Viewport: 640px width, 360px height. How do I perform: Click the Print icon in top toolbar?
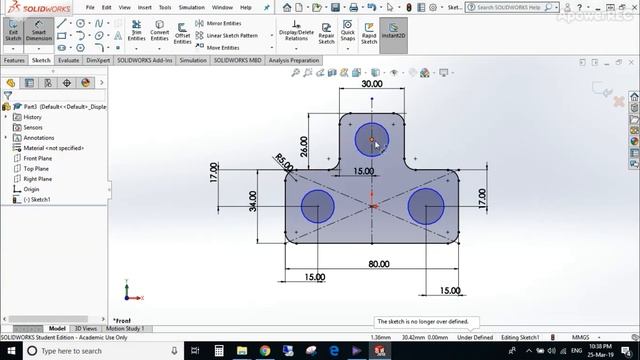pyautogui.click(x=353, y=7)
